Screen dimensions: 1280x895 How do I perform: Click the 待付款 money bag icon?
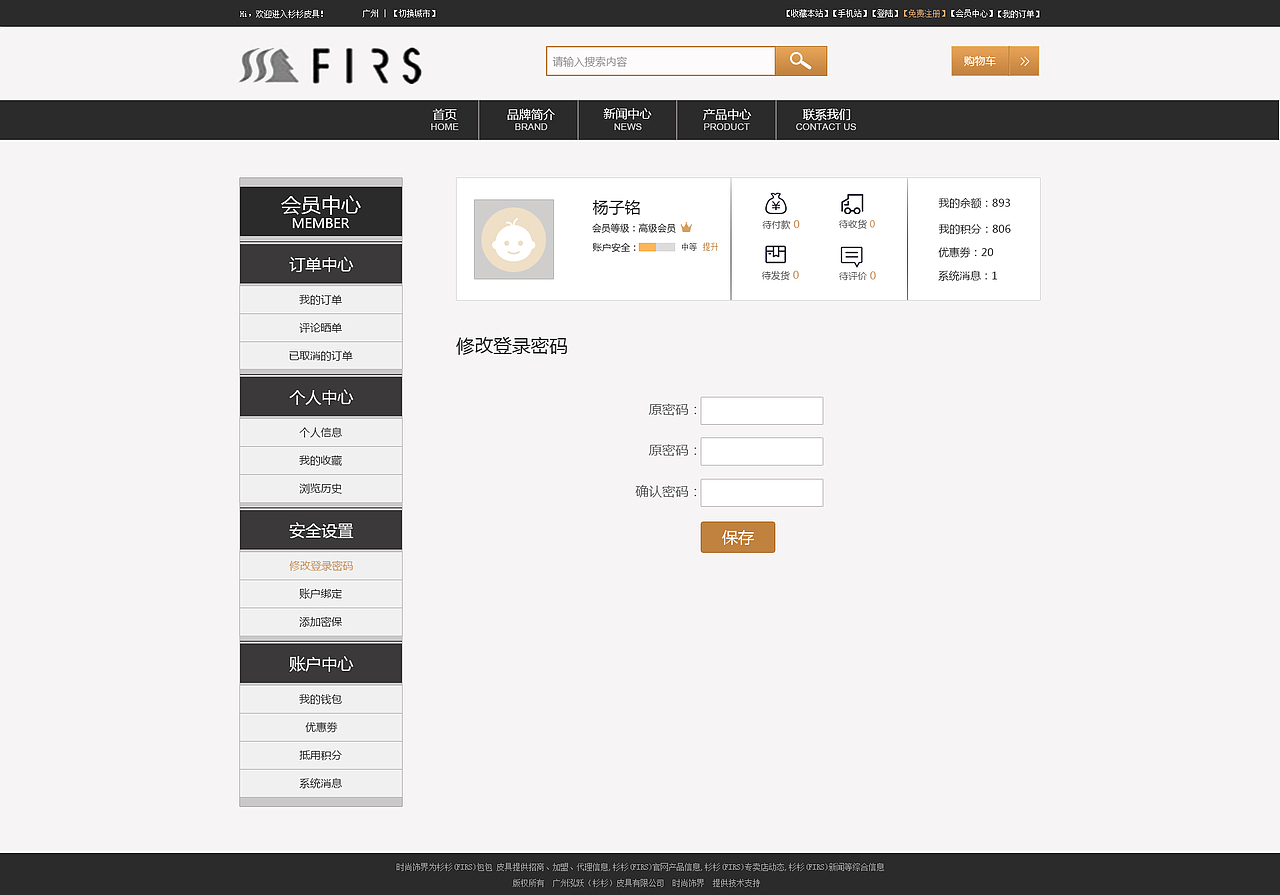coord(775,204)
